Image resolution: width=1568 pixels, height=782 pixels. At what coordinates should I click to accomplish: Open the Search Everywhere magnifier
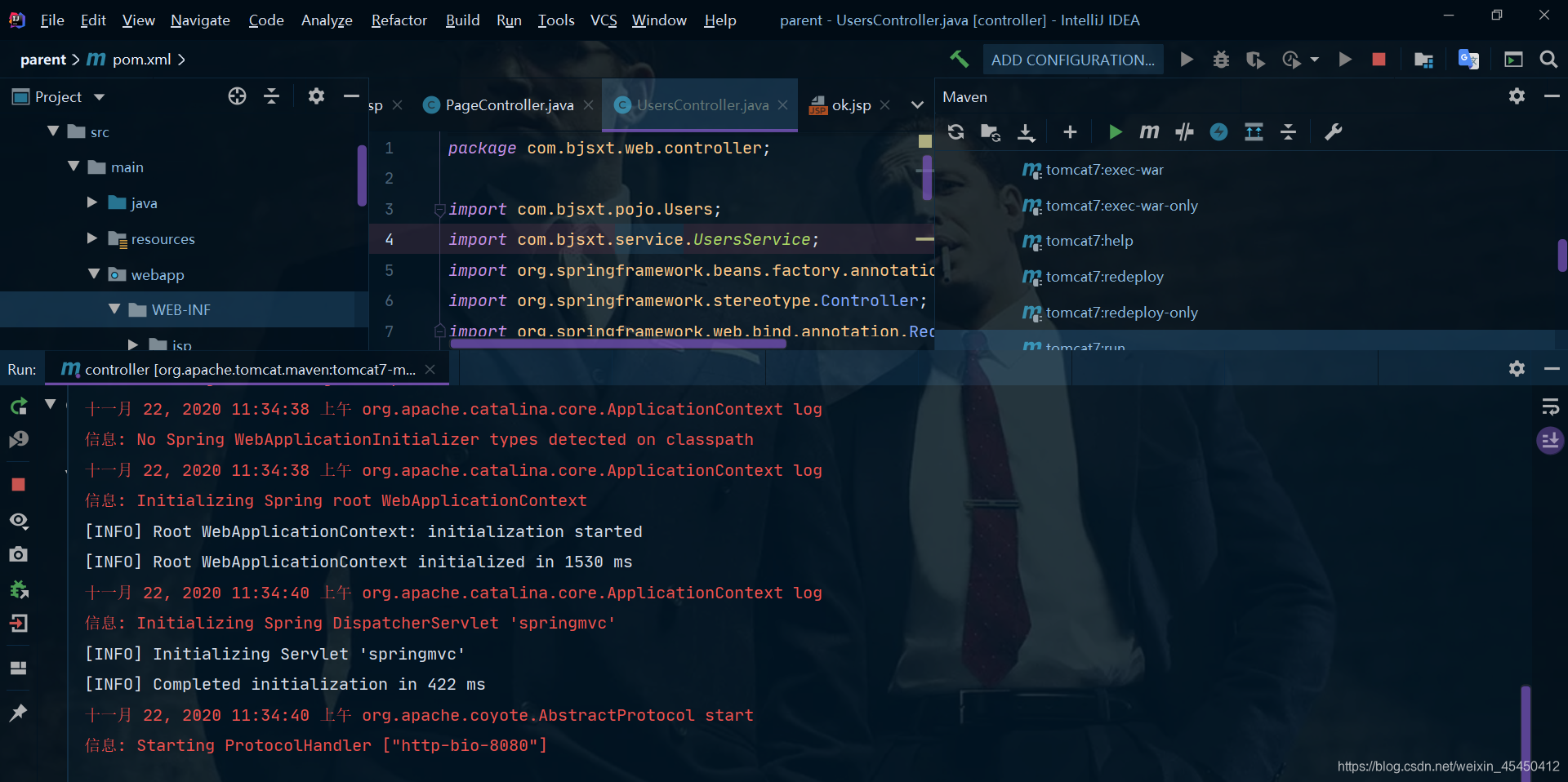[x=1548, y=59]
